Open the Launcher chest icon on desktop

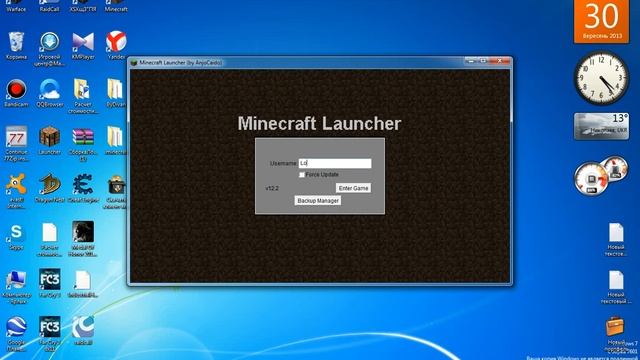point(49,137)
